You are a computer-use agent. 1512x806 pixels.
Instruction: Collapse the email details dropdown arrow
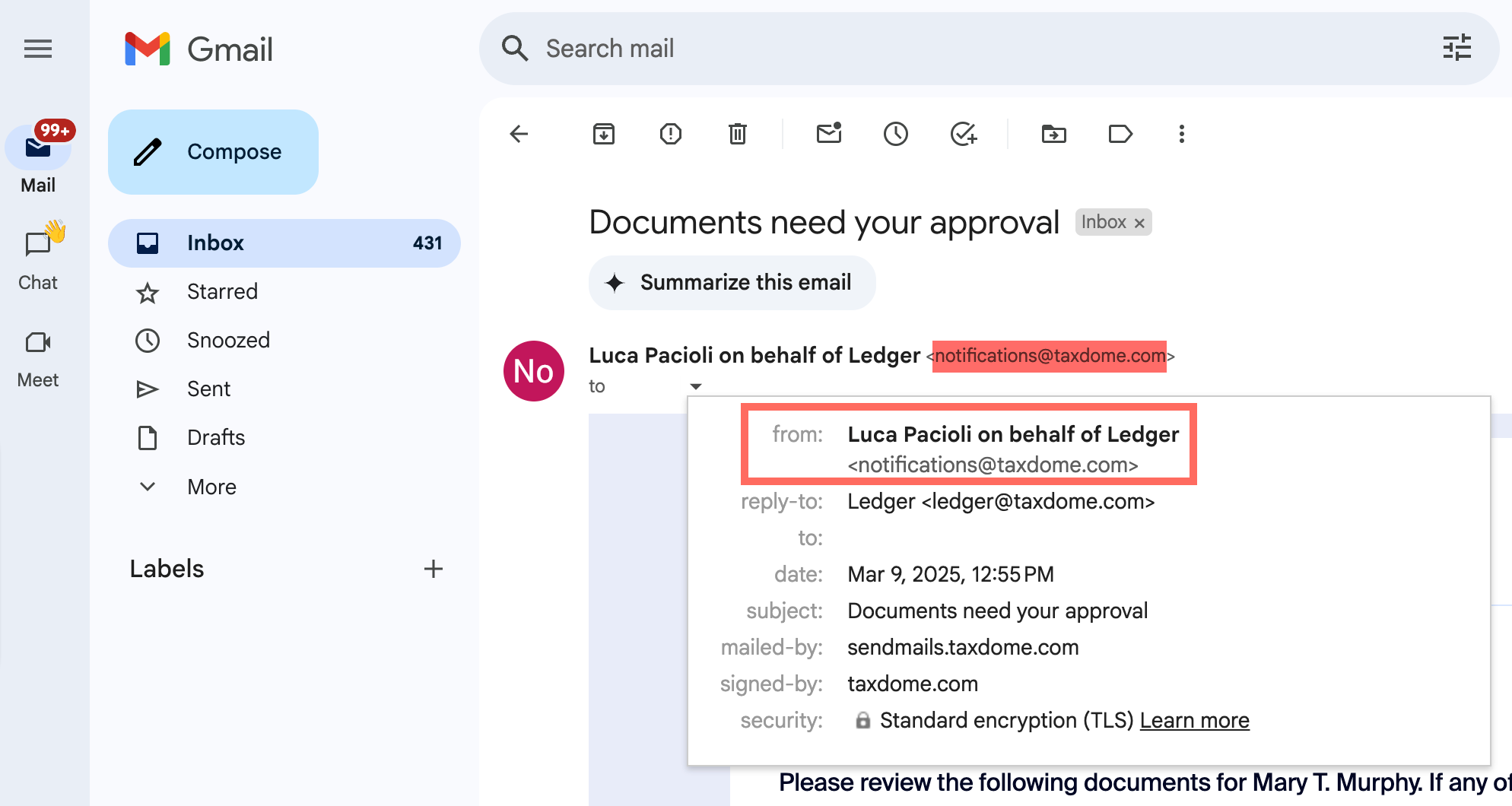pyautogui.click(x=695, y=386)
